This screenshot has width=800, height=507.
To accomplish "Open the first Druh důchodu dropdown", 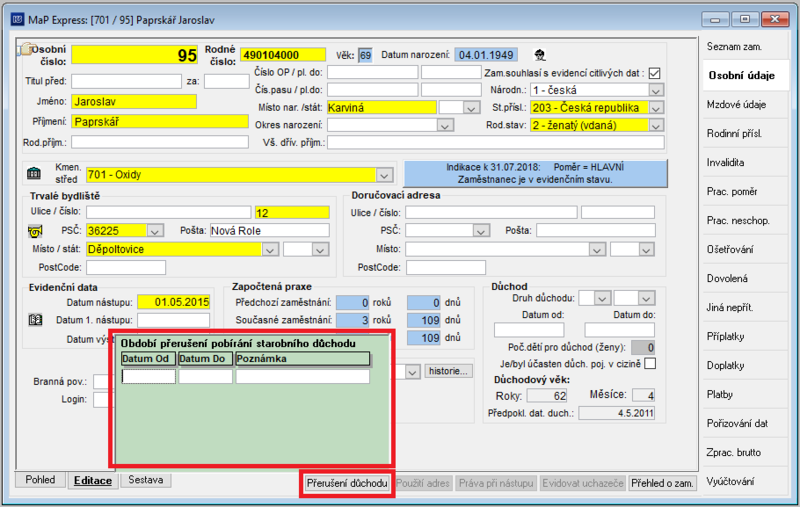I will click(603, 298).
